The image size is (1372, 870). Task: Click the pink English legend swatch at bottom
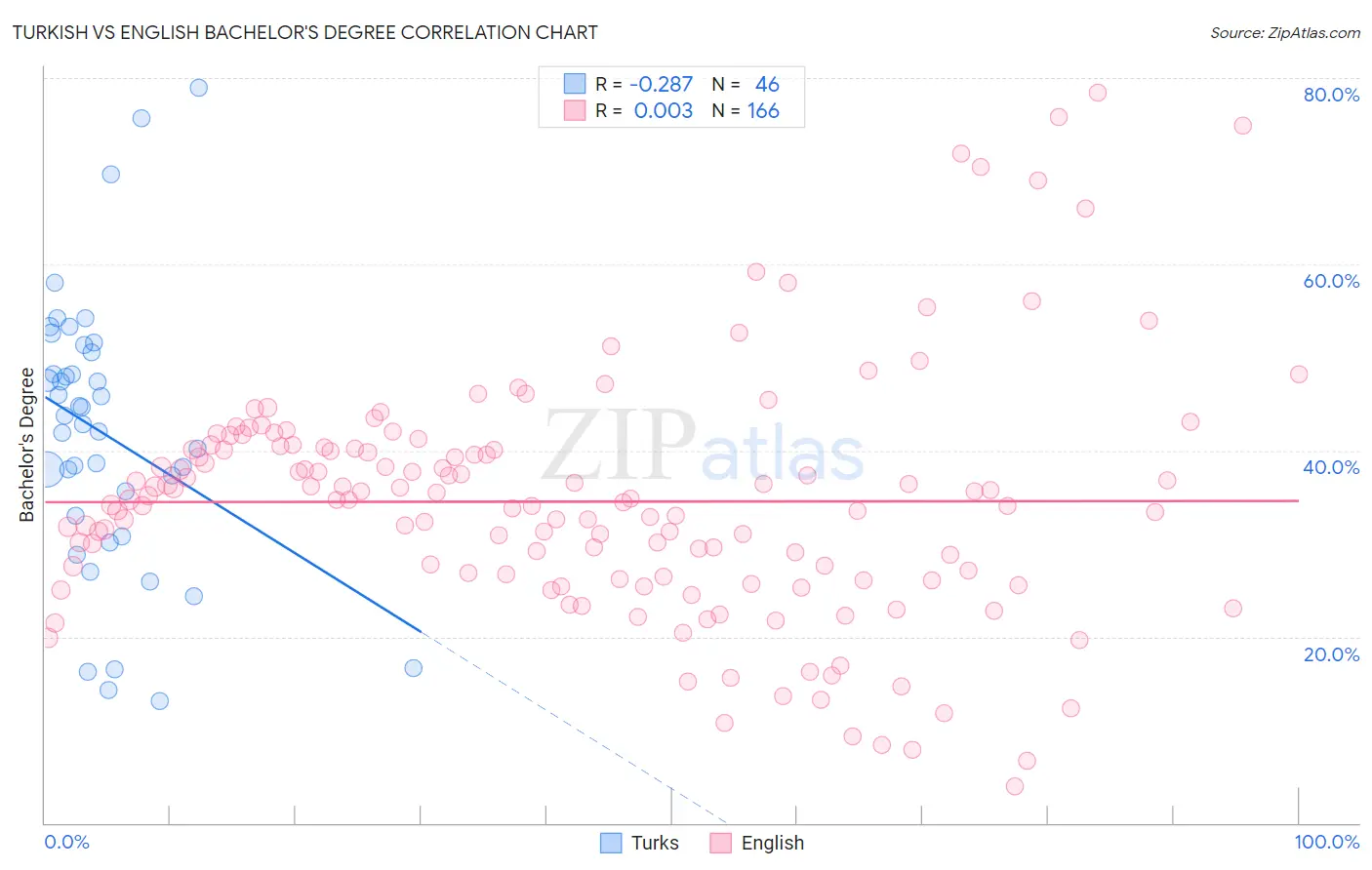(x=721, y=843)
